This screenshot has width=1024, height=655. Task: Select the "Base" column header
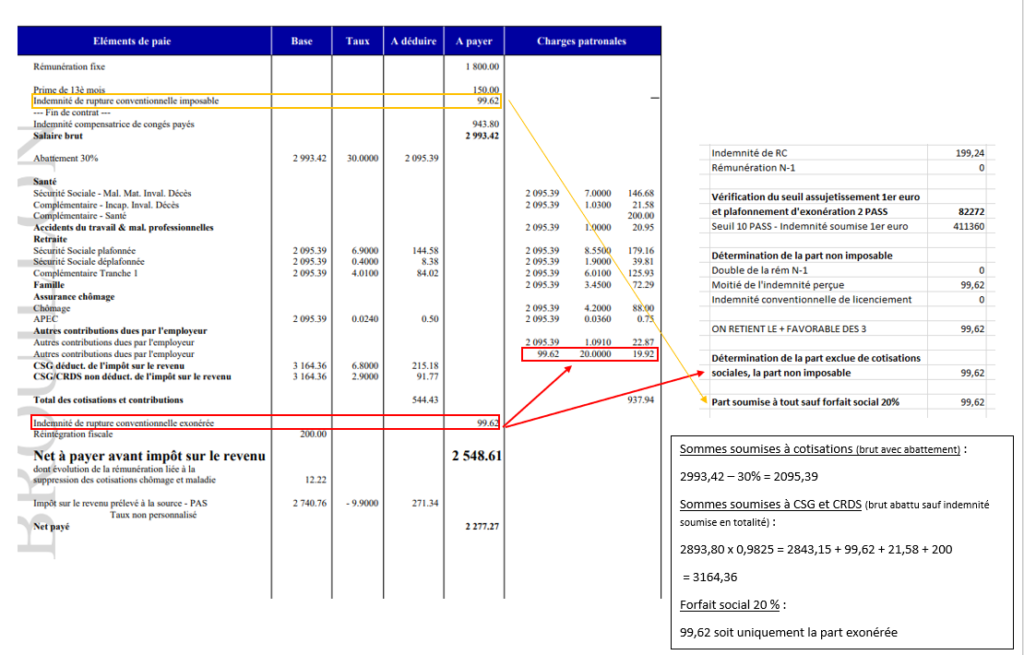coord(301,40)
